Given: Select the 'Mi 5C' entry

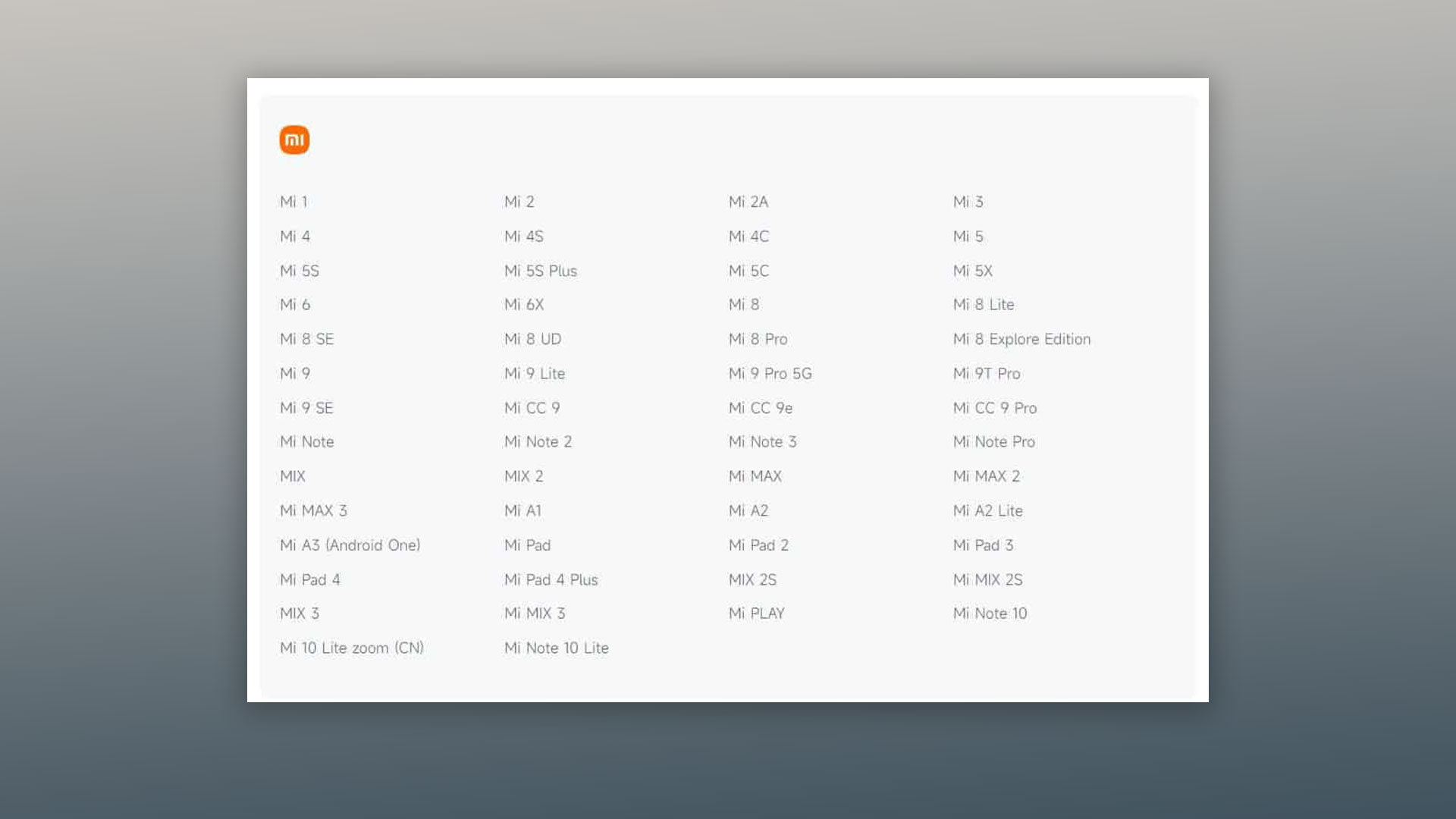Looking at the screenshot, I should (749, 271).
